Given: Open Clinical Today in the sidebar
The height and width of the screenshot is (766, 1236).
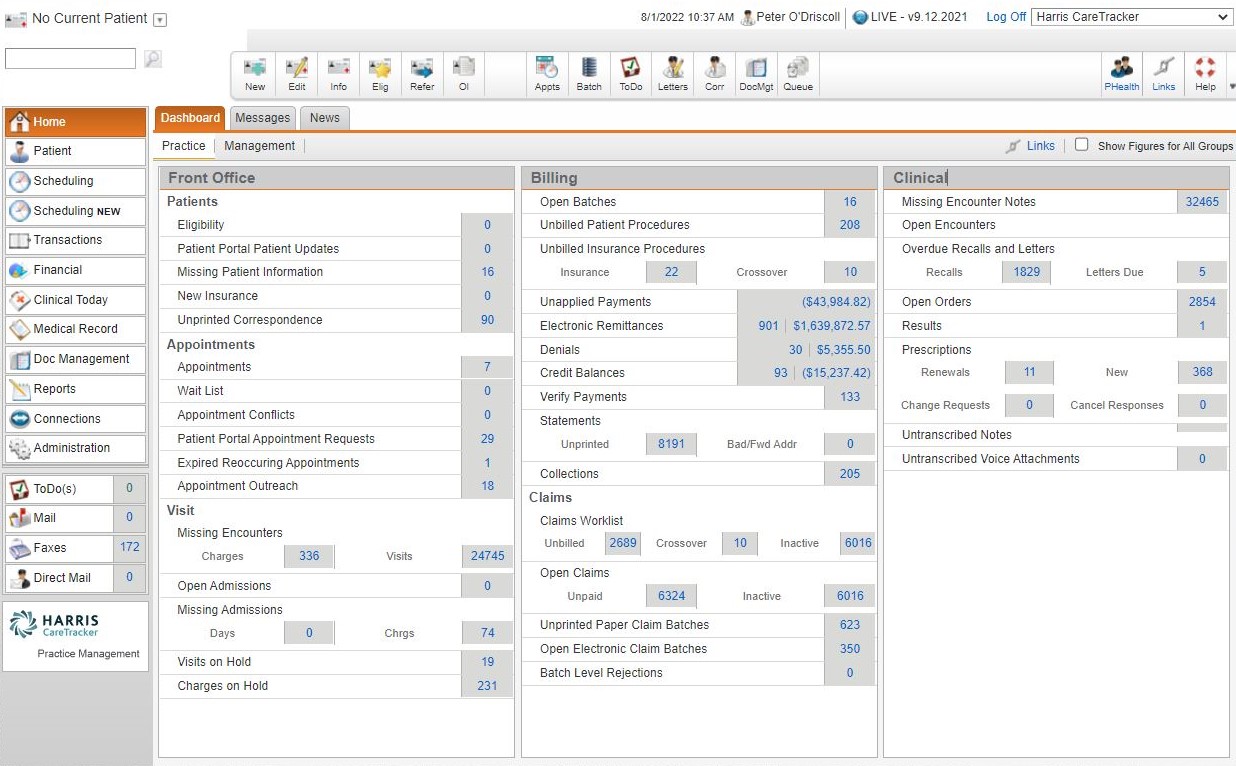Looking at the screenshot, I should (x=75, y=300).
